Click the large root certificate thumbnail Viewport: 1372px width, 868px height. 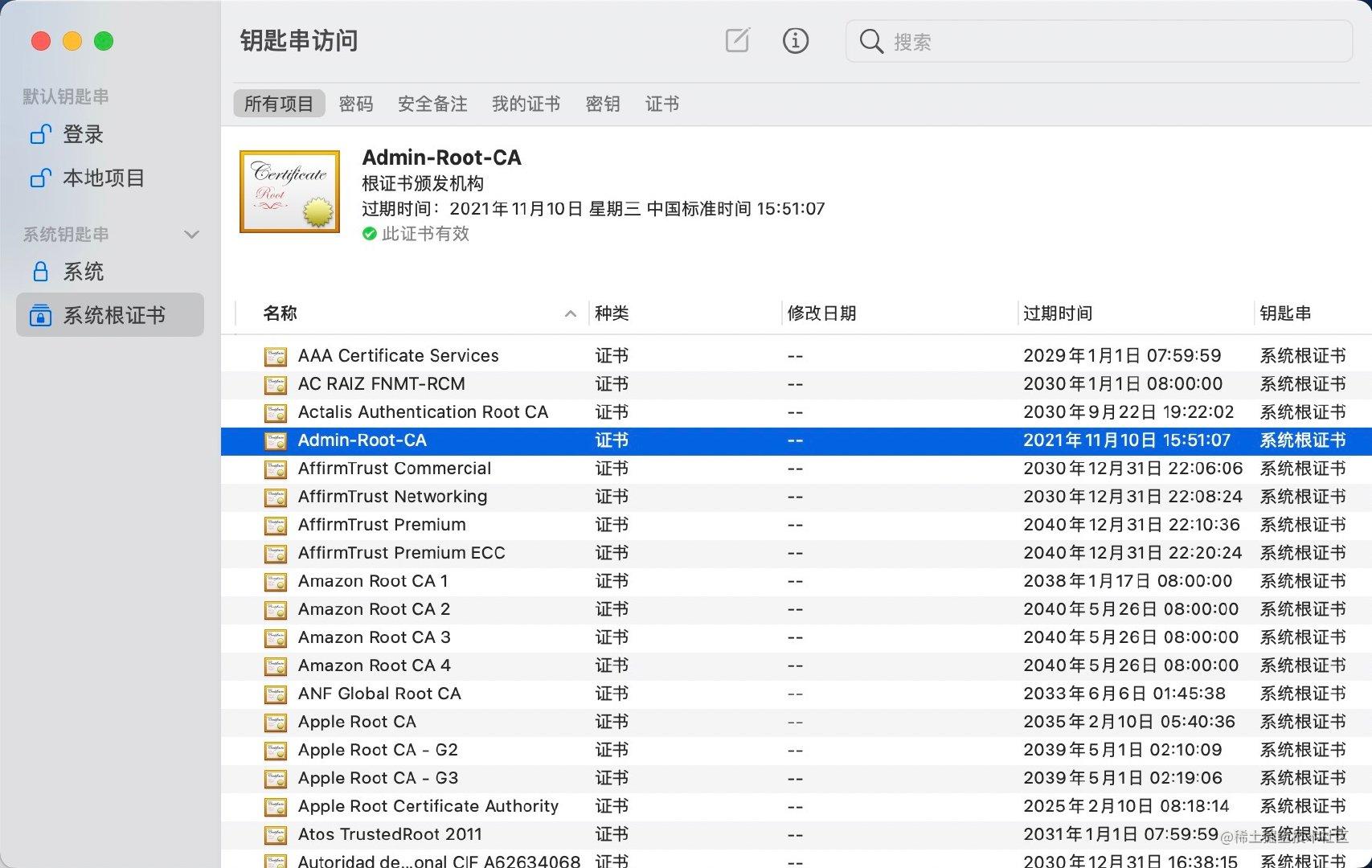(290, 191)
